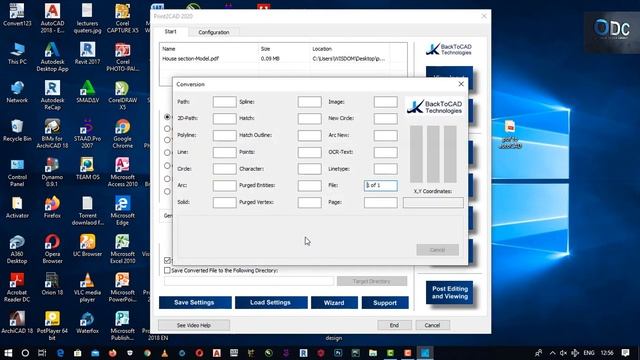The image size is (640, 360).
Task: Select the Recycle Bin icon
Action: tap(17, 130)
